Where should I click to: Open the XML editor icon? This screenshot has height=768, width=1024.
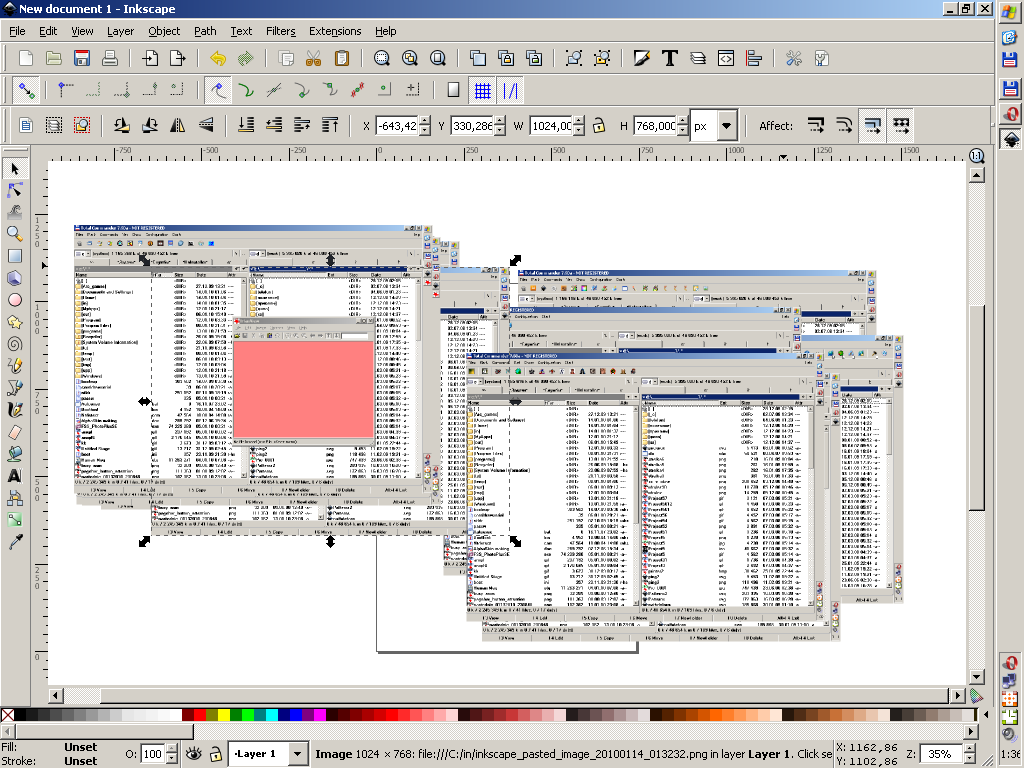(726, 58)
